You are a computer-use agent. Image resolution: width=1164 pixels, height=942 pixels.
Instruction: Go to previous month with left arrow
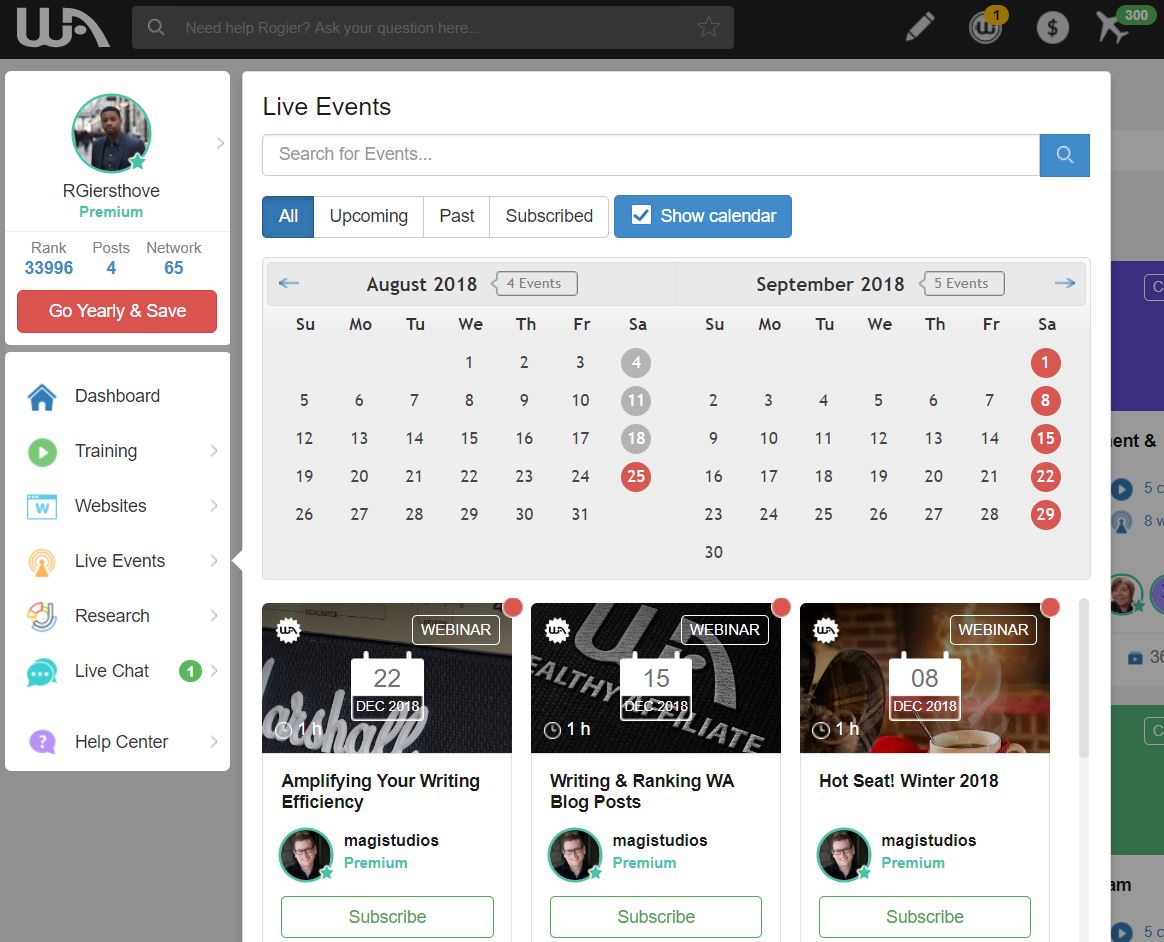[289, 283]
